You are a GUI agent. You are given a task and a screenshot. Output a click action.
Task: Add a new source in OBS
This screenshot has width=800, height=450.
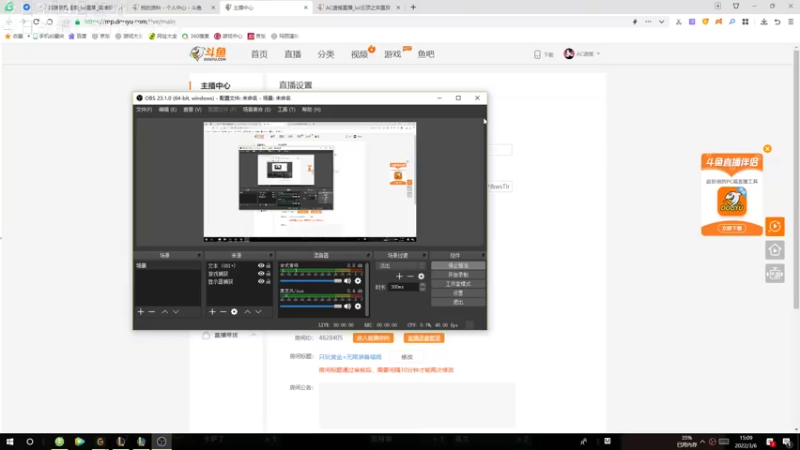click(212, 312)
